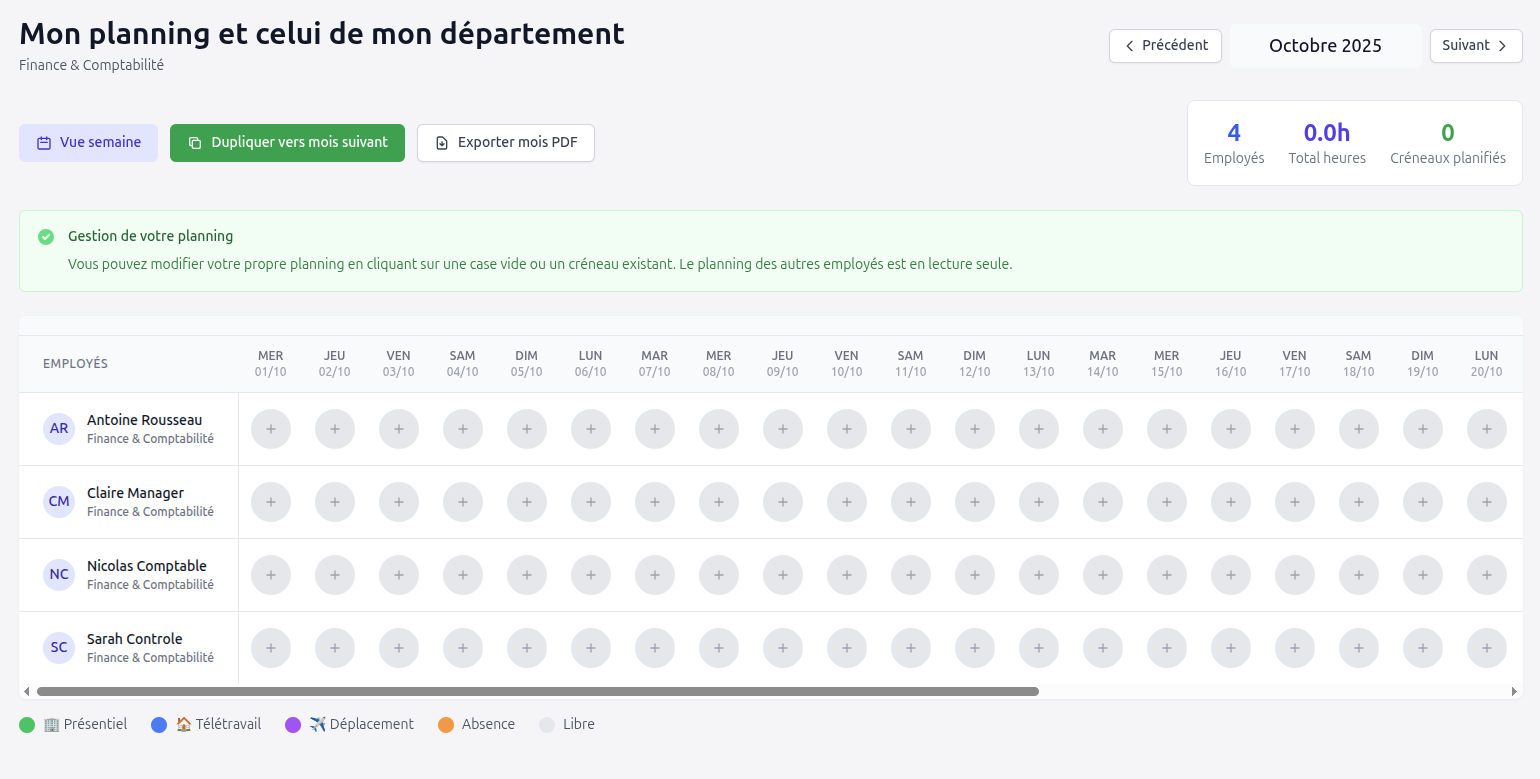The image size is (1540, 779).
Task: Add slot for Sarah Controle on 15/10
Action: [1167, 648]
